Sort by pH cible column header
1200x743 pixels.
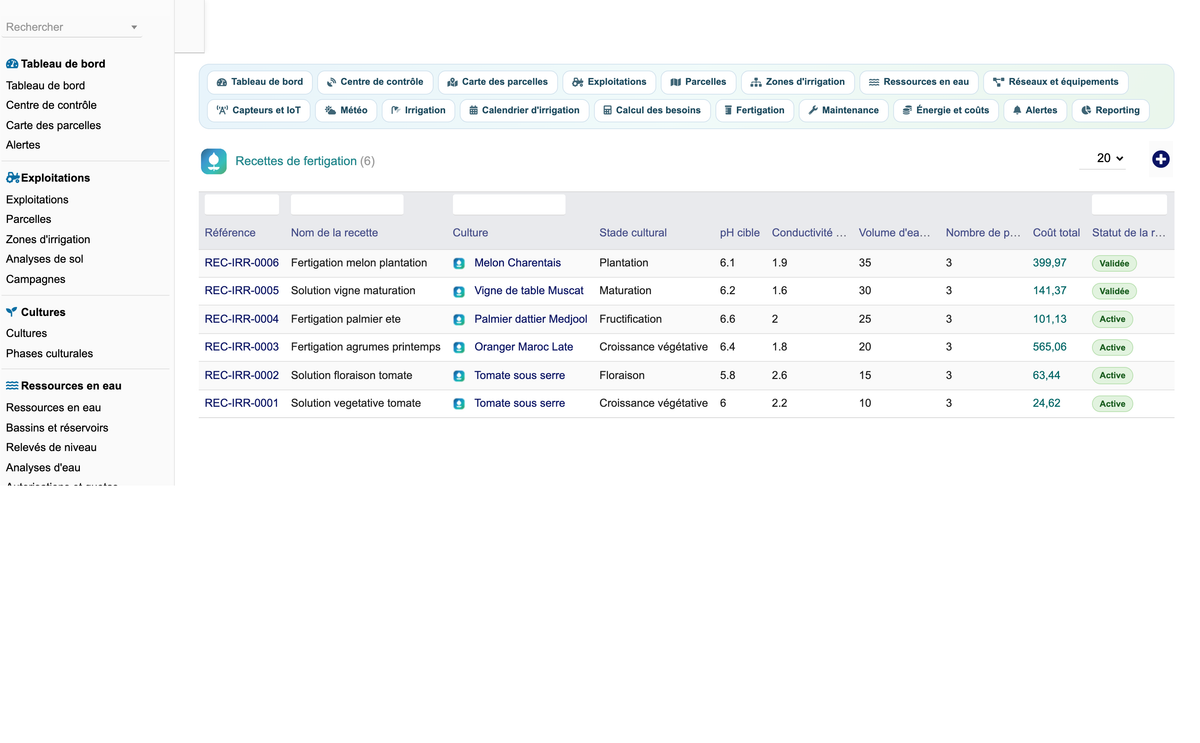click(x=740, y=233)
